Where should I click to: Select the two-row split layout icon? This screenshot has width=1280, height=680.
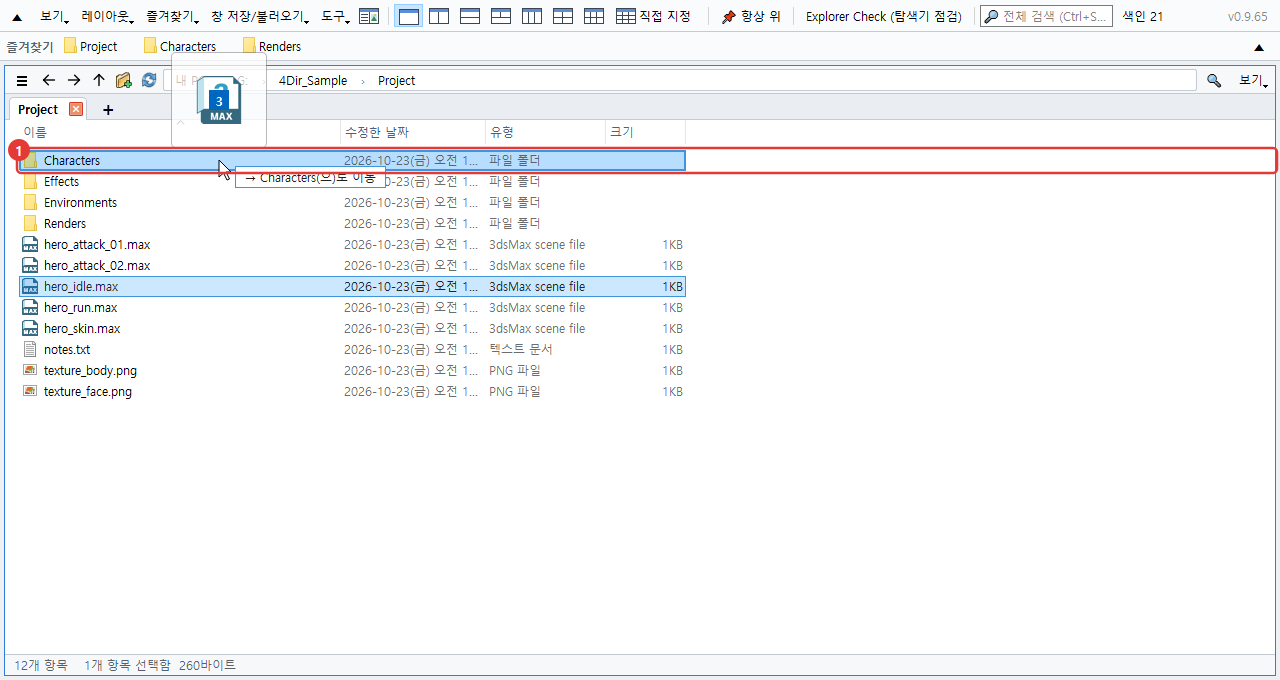470,17
